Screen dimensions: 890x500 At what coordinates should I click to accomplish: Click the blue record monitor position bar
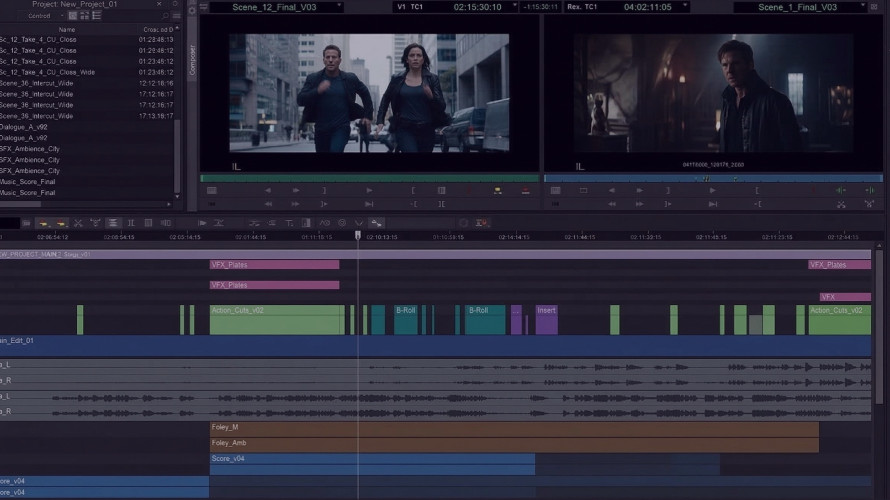tap(713, 178)
